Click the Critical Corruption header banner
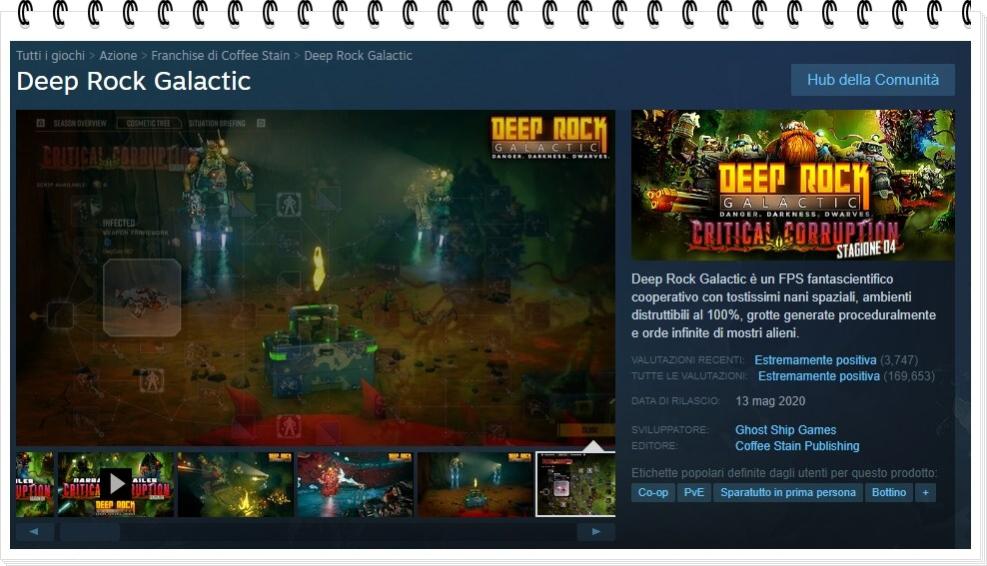987x566 pixels. pyautogui.click(x=792, y=185)
